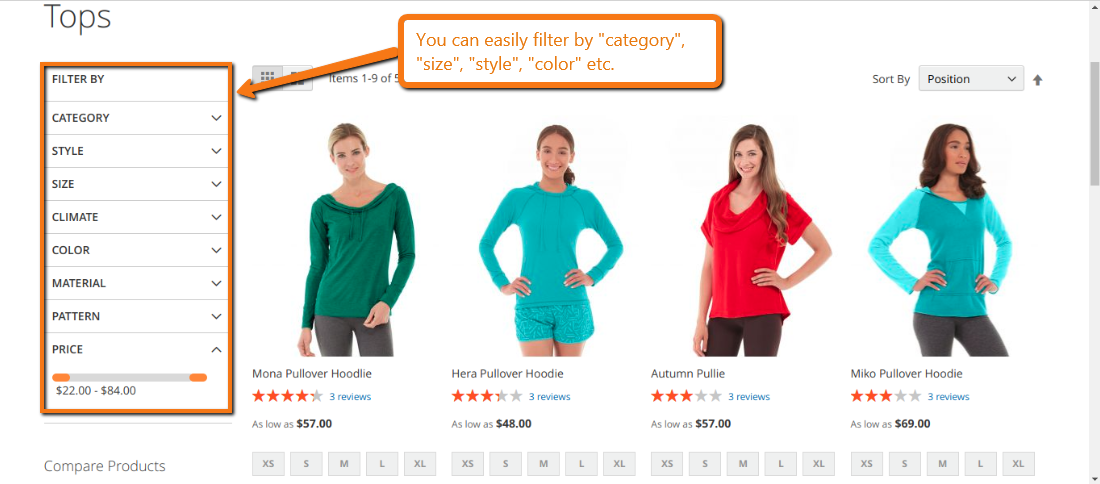Expand the Style filter chevron
The width and height of the screenshot is (1100, 484).
coord(216,151)
